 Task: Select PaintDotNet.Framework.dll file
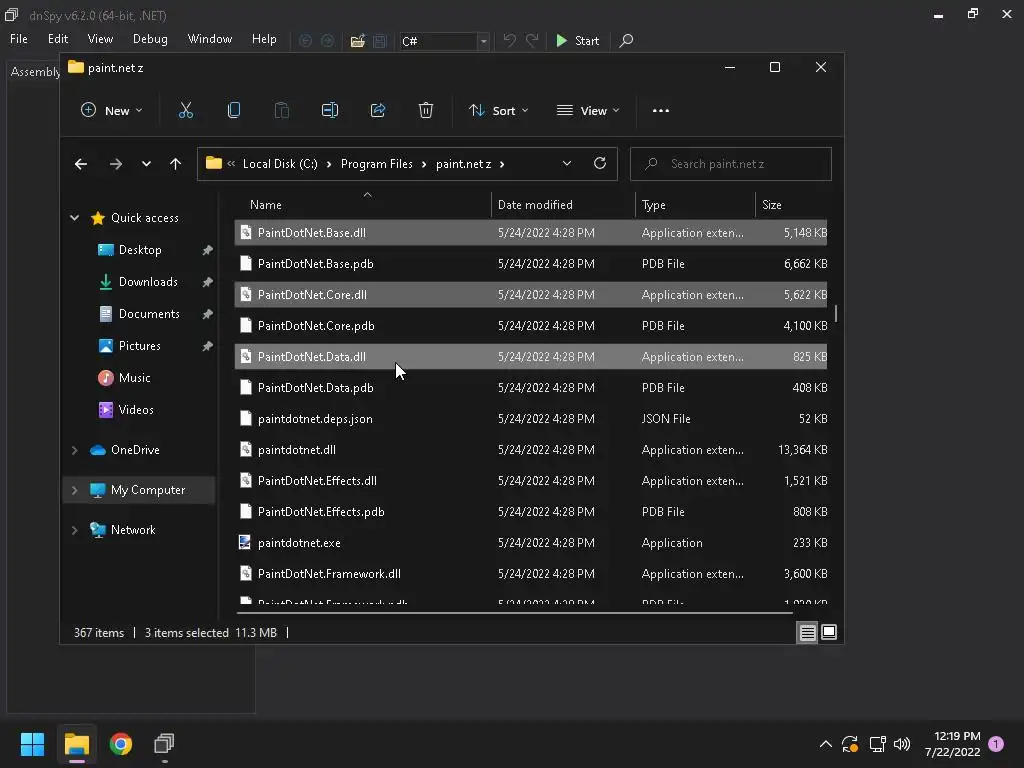pos(531,574)
